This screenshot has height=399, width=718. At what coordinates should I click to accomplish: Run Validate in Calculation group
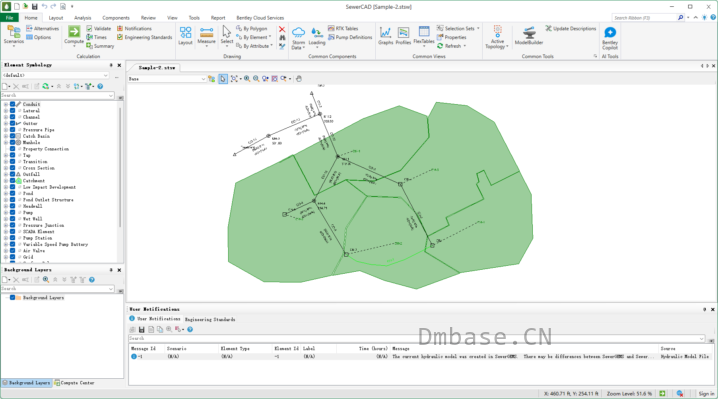click(98, 28)
